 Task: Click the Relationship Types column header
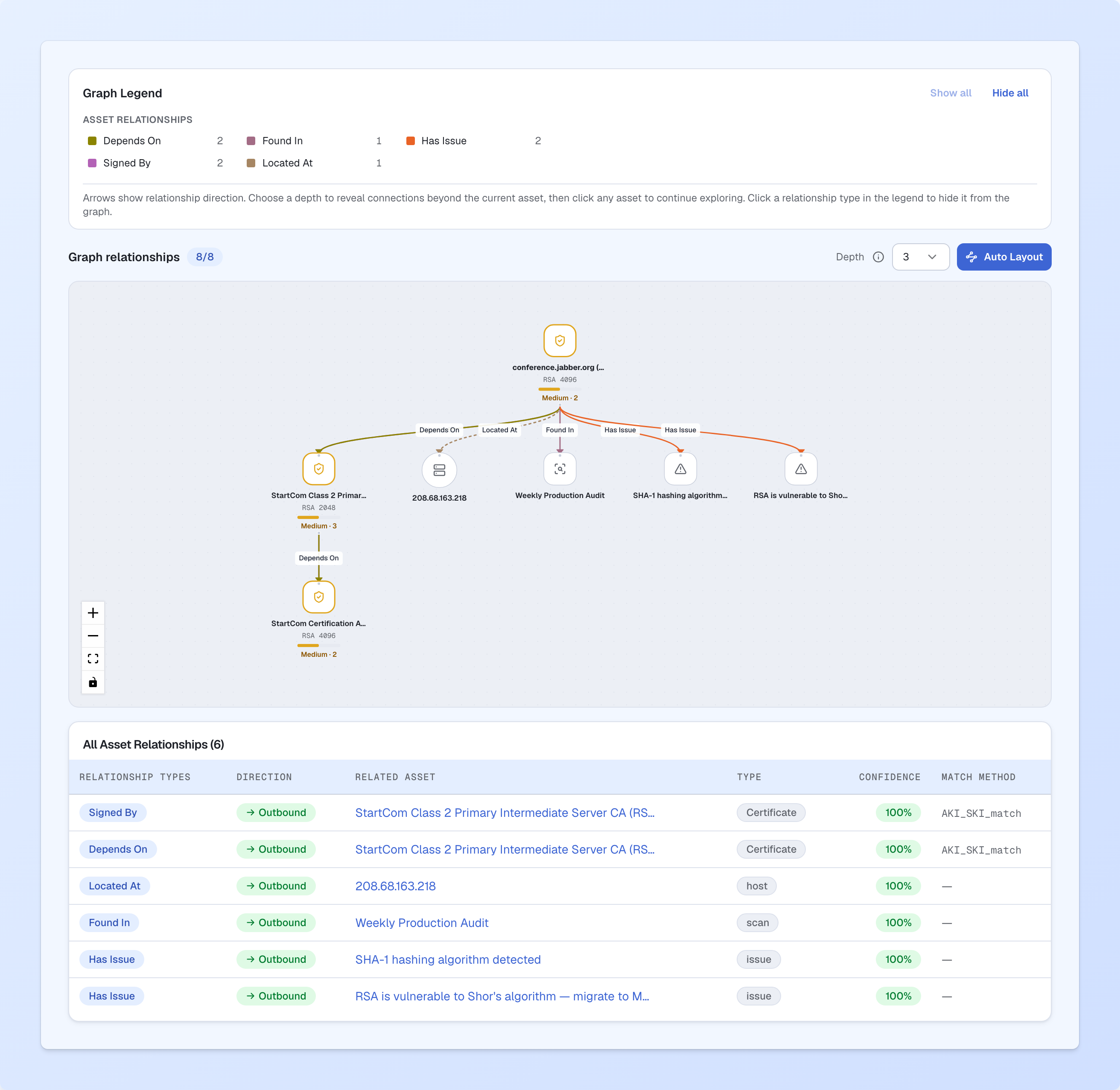pos(135,777)
